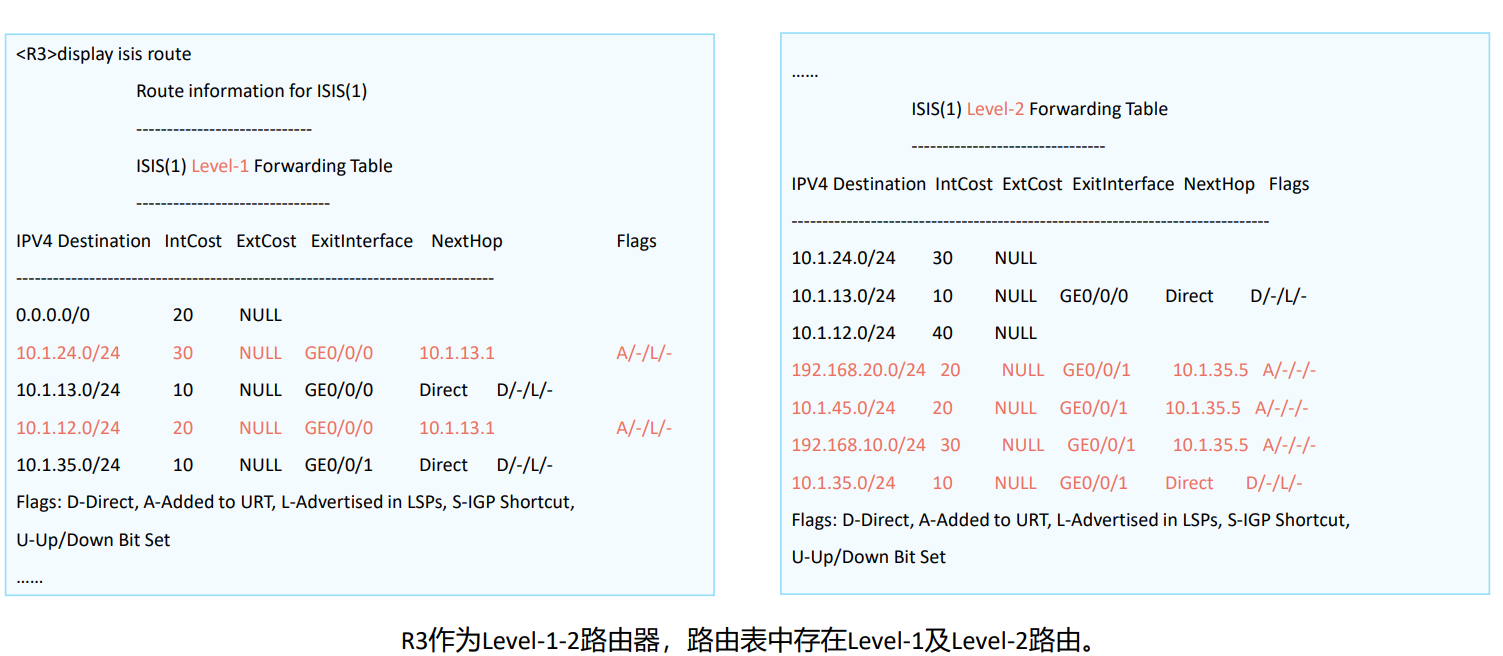The image size is (1503, 656).
Task: Click the "Flags: D-Direct" legend line in right panel
Action: tap(1070, 520)
